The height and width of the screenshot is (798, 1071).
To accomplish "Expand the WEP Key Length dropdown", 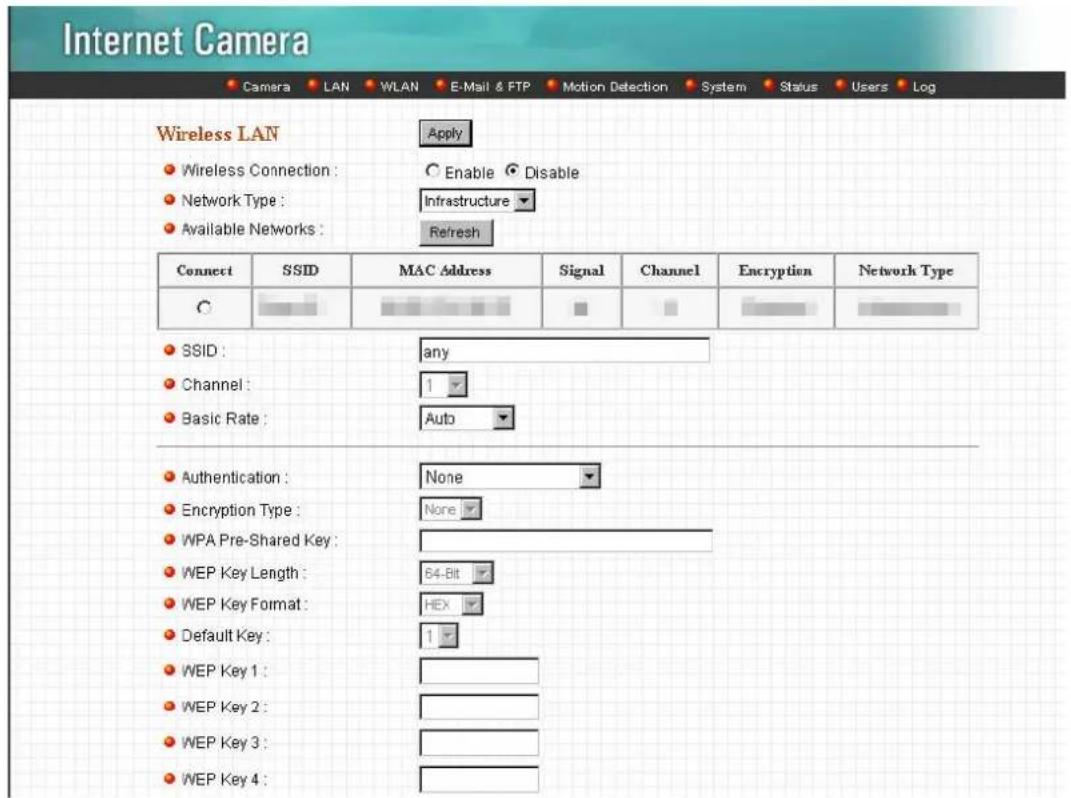I will click(456, 573).
